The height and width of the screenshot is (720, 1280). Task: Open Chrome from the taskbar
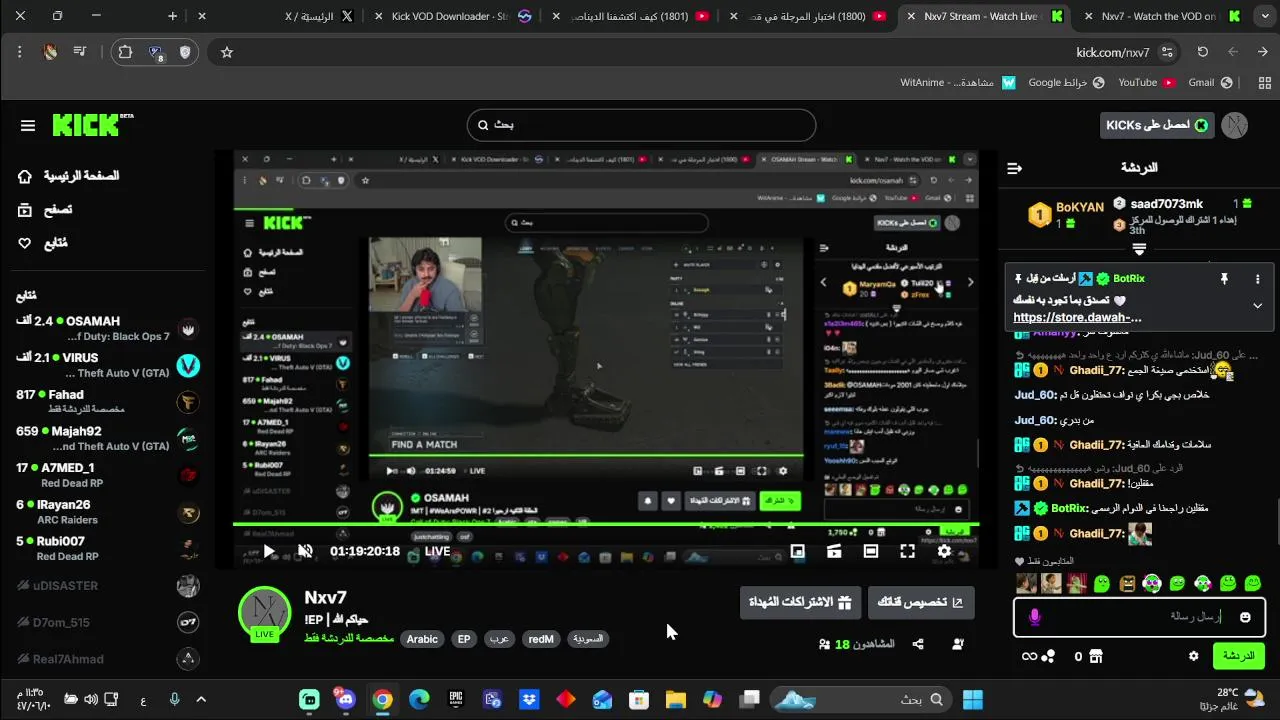(x=383, y=700)
